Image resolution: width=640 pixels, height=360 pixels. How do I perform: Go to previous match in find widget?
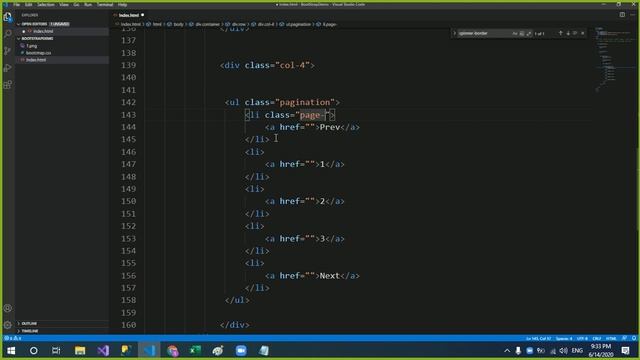click(560, 33)
